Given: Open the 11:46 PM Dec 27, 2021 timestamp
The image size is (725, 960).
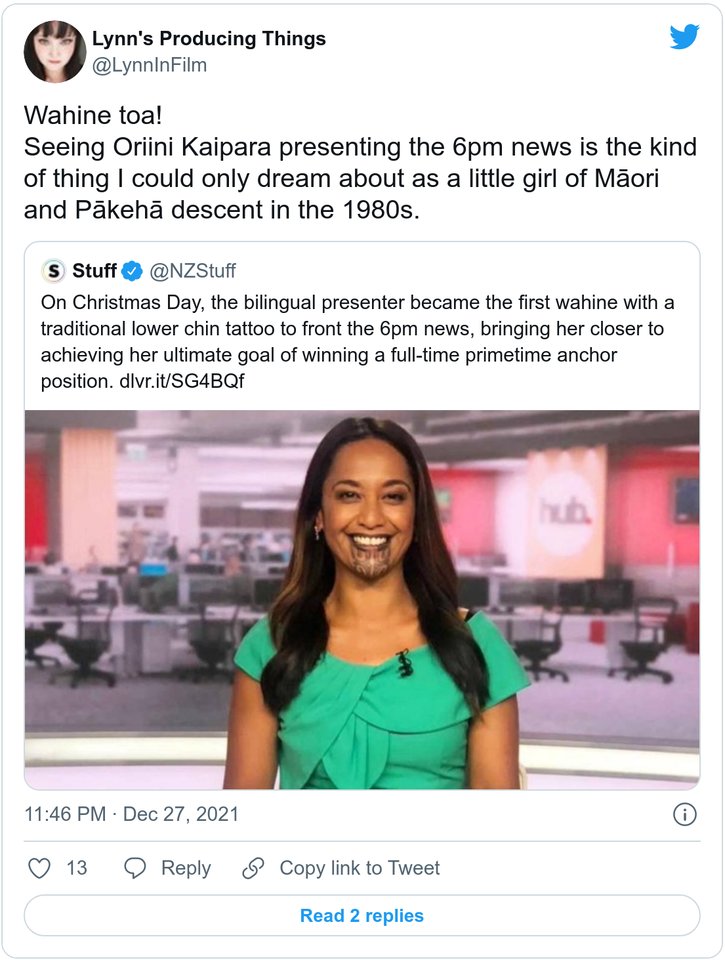Looking at the screenshot, I should coord(131,814).
